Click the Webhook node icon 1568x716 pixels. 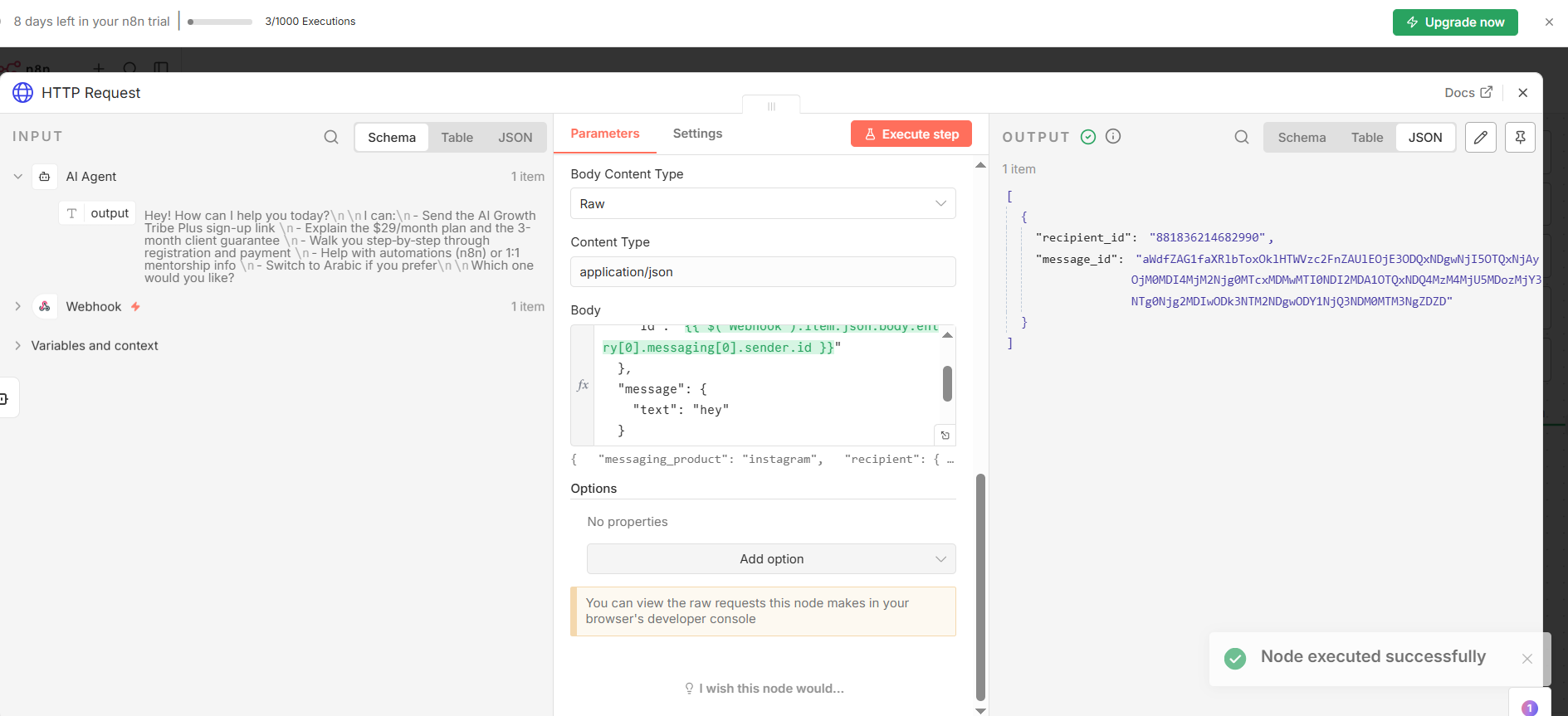[x=45, y=307]
